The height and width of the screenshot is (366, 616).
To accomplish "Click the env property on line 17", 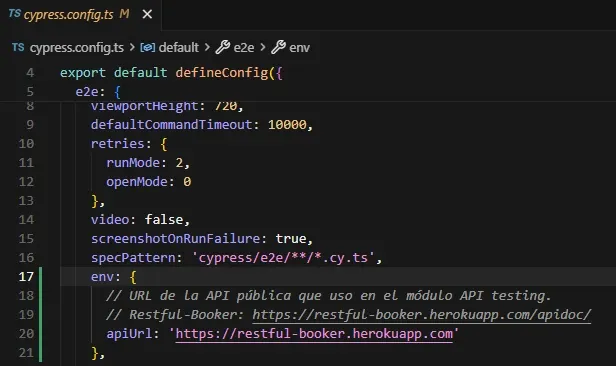I will [x=102, y=277].
